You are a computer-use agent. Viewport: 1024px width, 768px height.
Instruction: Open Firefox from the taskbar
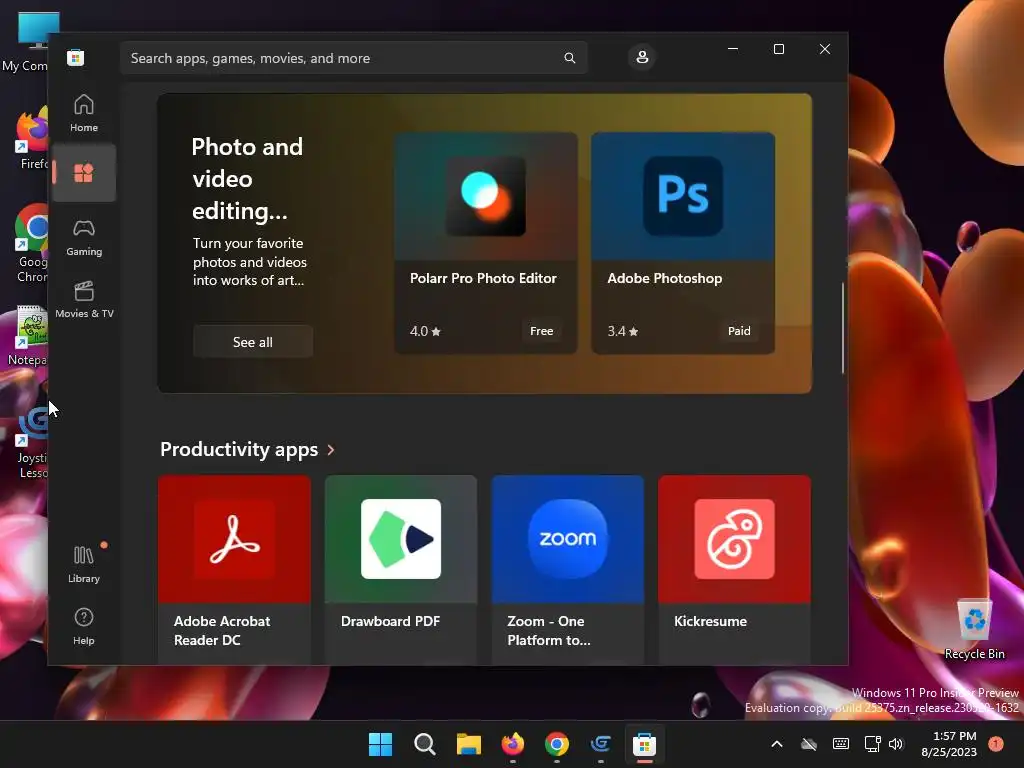(513, 744)
